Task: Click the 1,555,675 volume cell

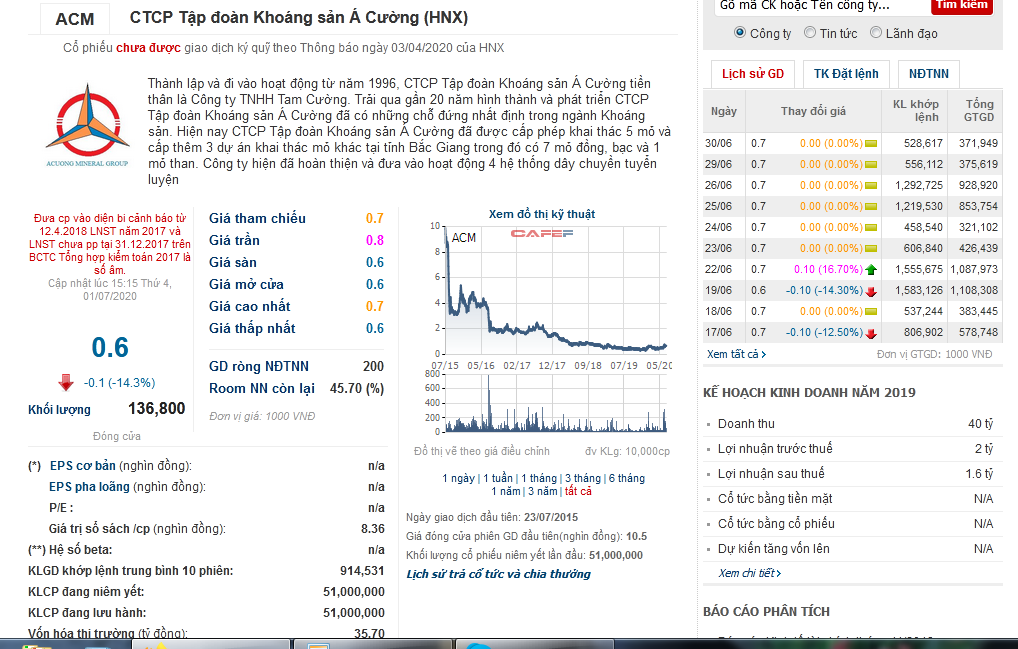Action: (x=918, y=269)
